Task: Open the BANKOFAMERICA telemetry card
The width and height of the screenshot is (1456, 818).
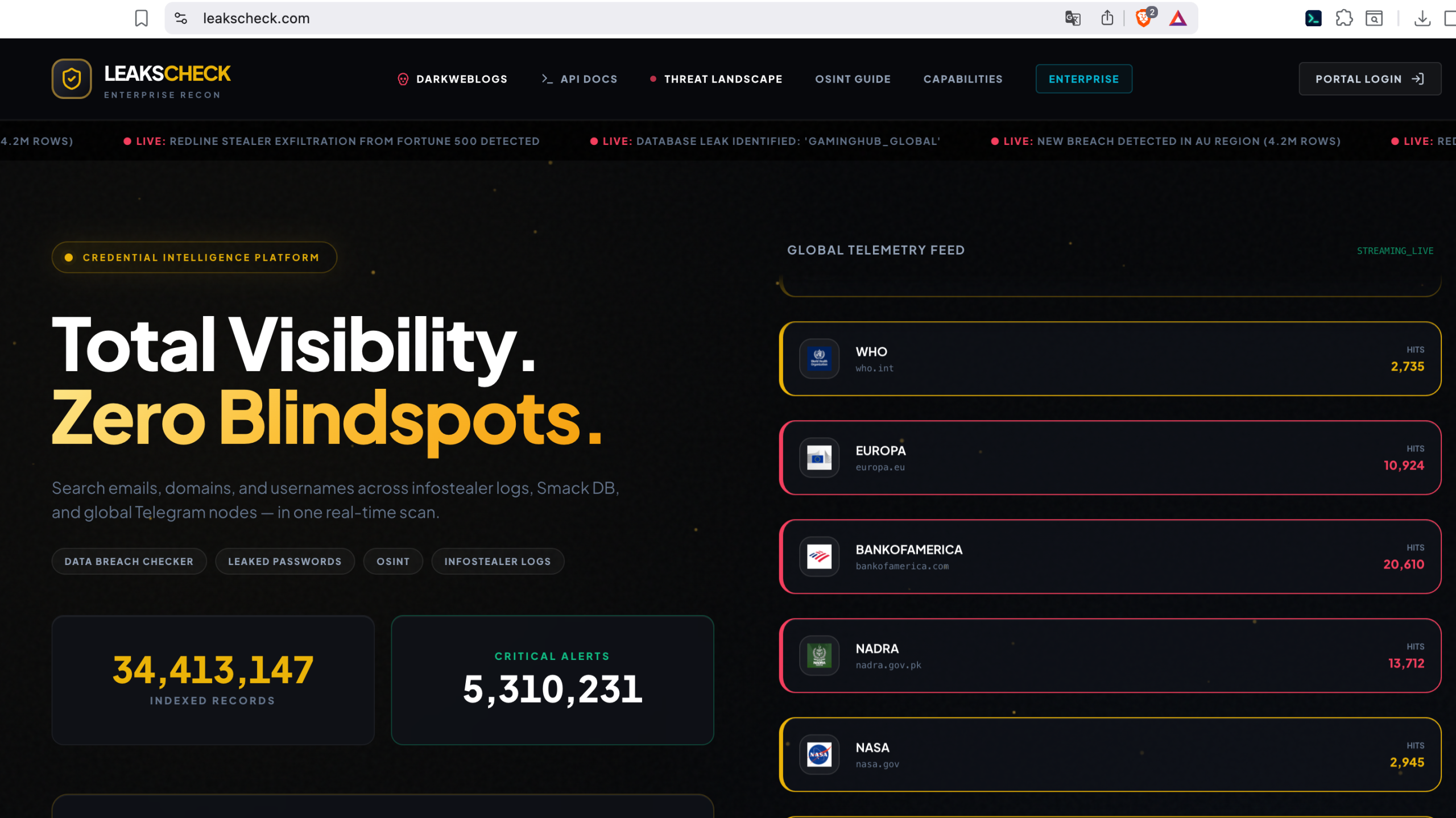Action: [x=1110, y=557]
